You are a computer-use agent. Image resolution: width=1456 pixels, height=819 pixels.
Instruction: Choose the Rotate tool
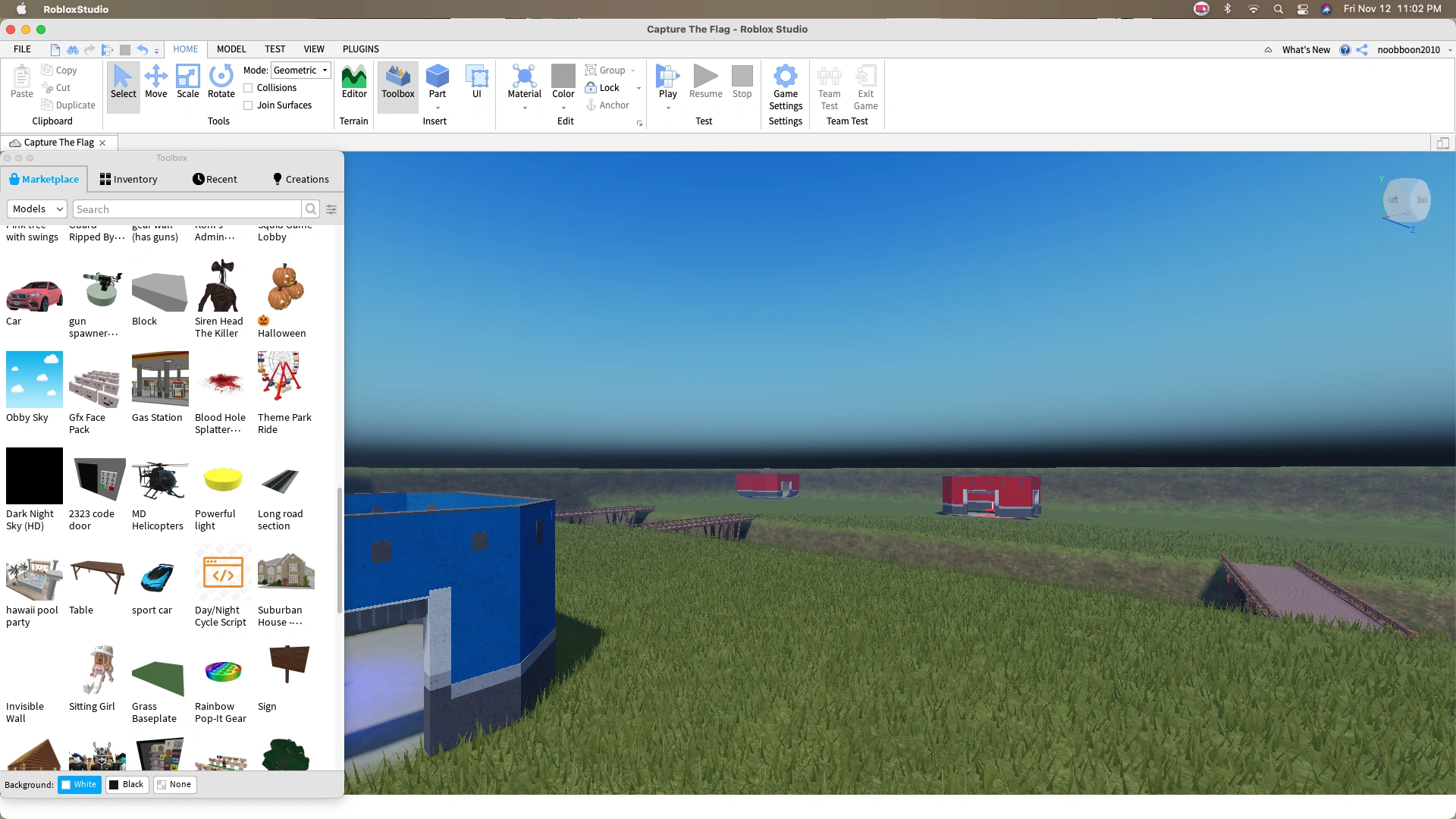tap(221, 82)
